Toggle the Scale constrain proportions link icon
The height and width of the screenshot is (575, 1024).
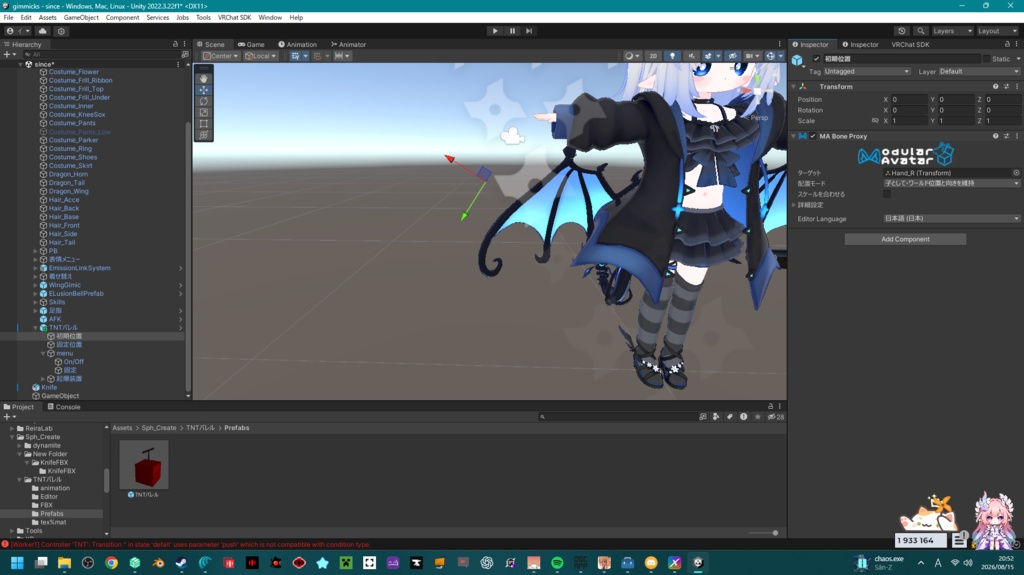coord(875,121)
